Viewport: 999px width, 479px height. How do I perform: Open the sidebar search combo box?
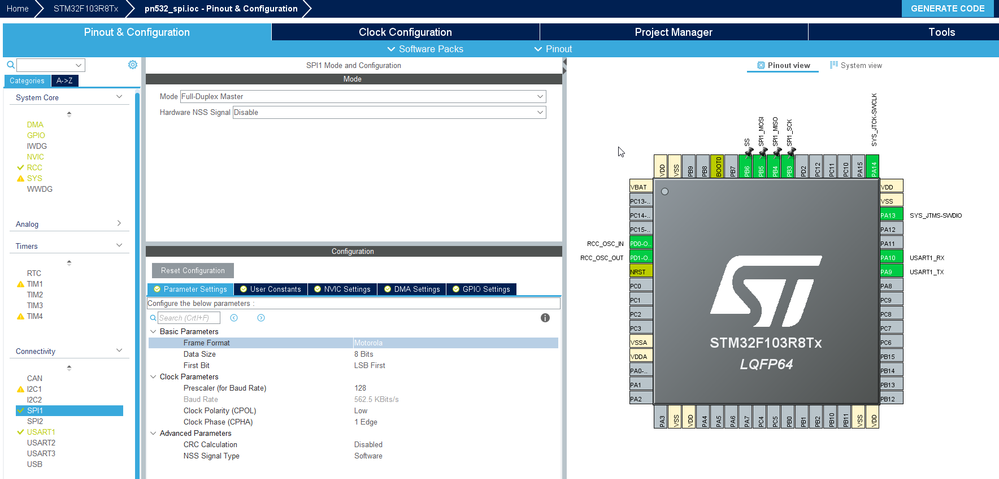click(x=51, y=65)
